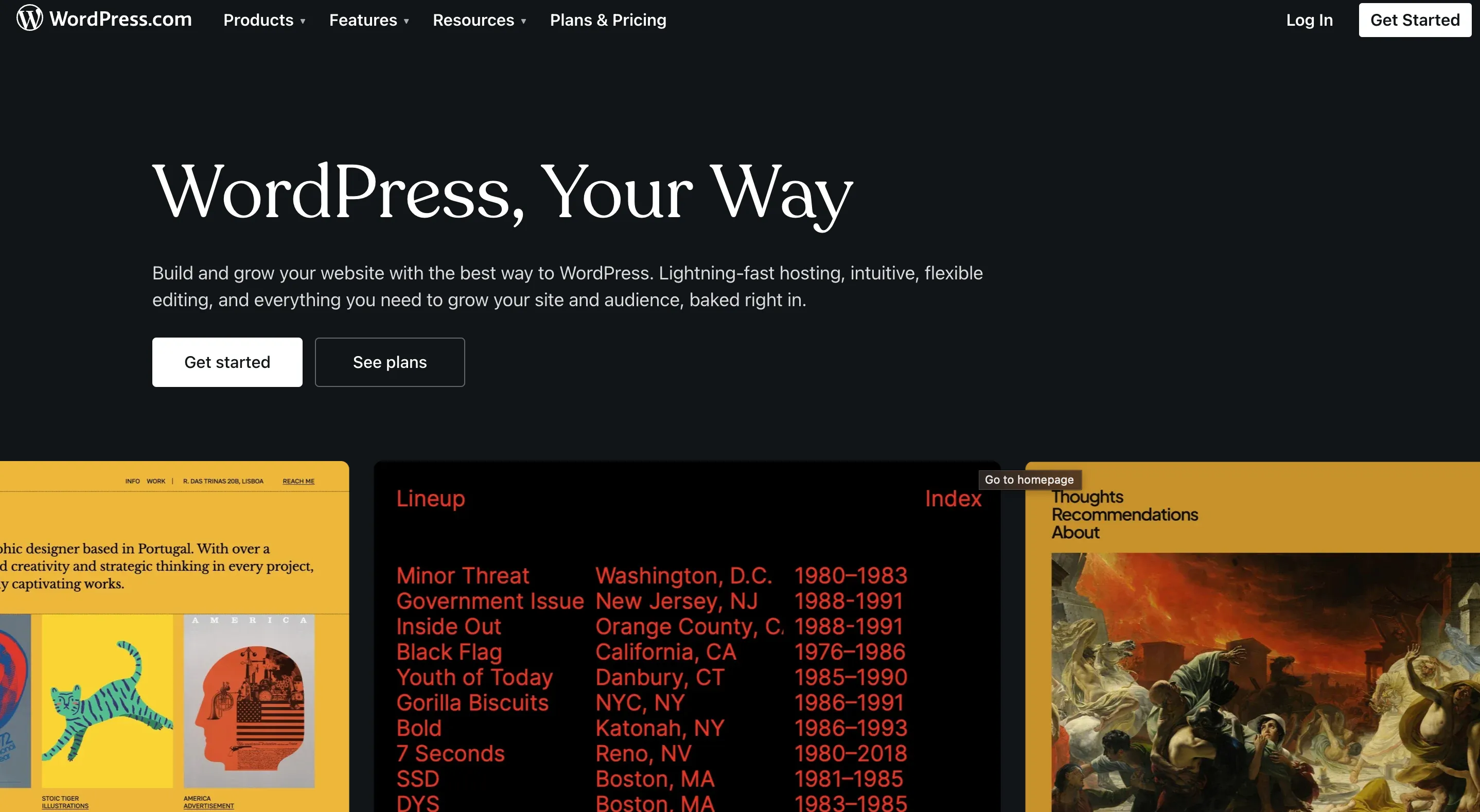The image size is (1480, 812).
Task: Expand the Features navigation menu
Action: pyautogui.click(x=370, y=20)
